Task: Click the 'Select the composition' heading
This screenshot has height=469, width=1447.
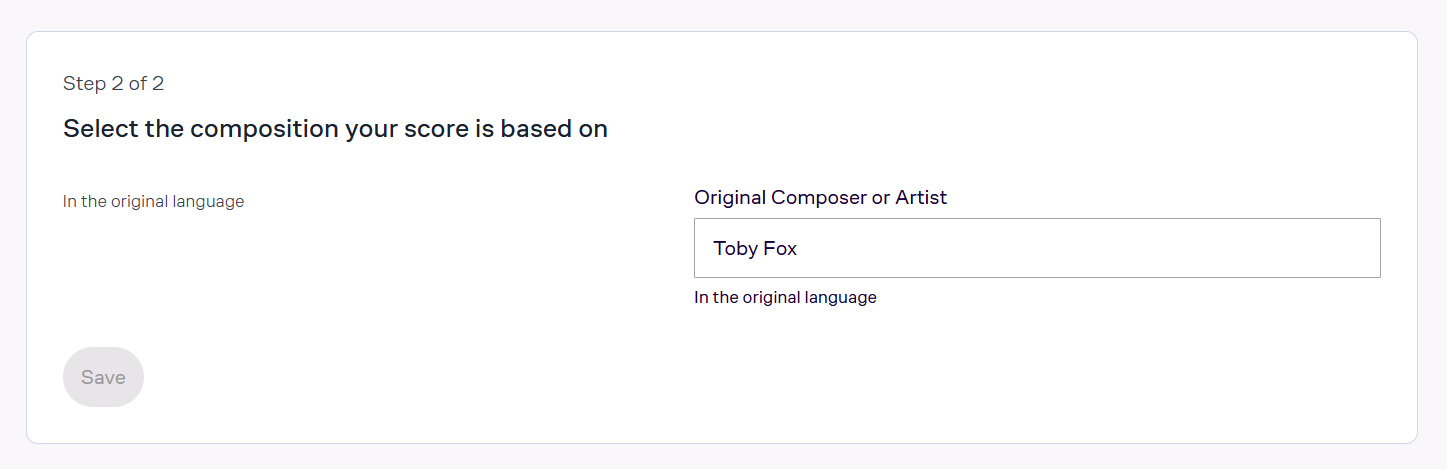Action: click(335, 129)
